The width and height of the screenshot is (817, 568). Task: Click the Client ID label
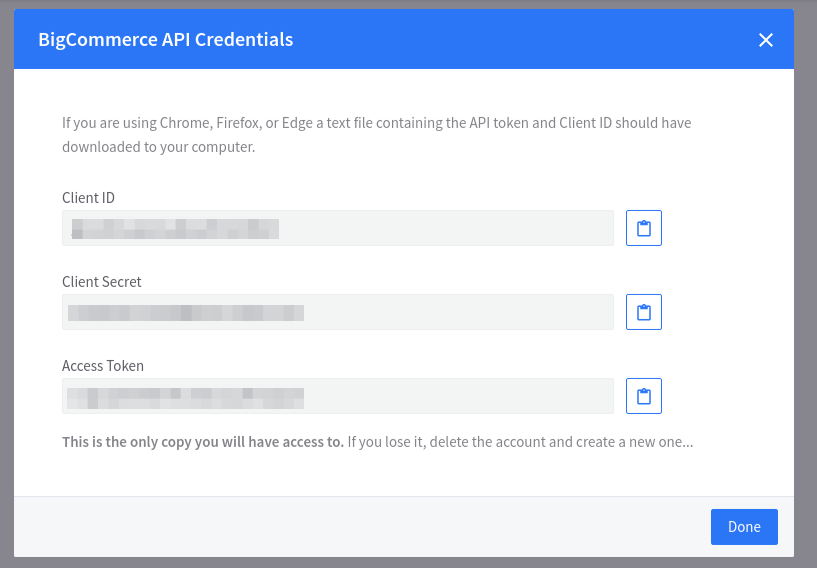pyautogui.click(x=95, y=198)
